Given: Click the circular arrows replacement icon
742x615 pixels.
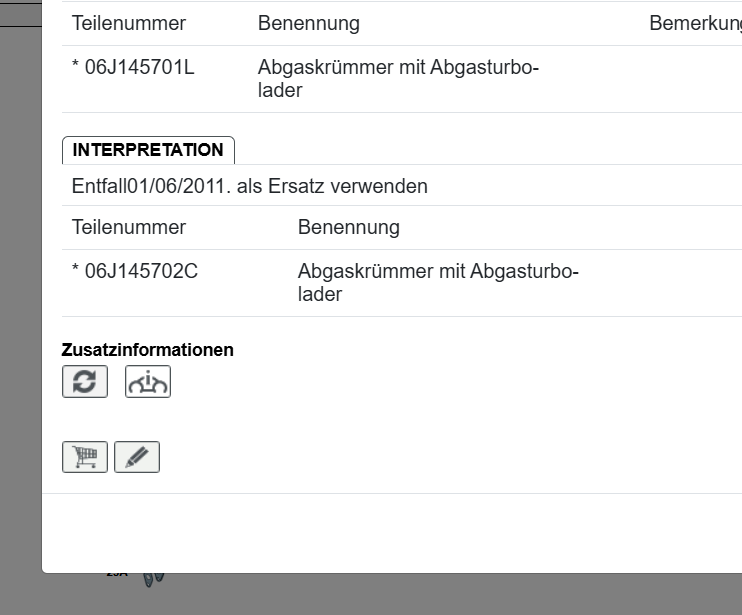Looking at the screenshot, I should point(85,382).
